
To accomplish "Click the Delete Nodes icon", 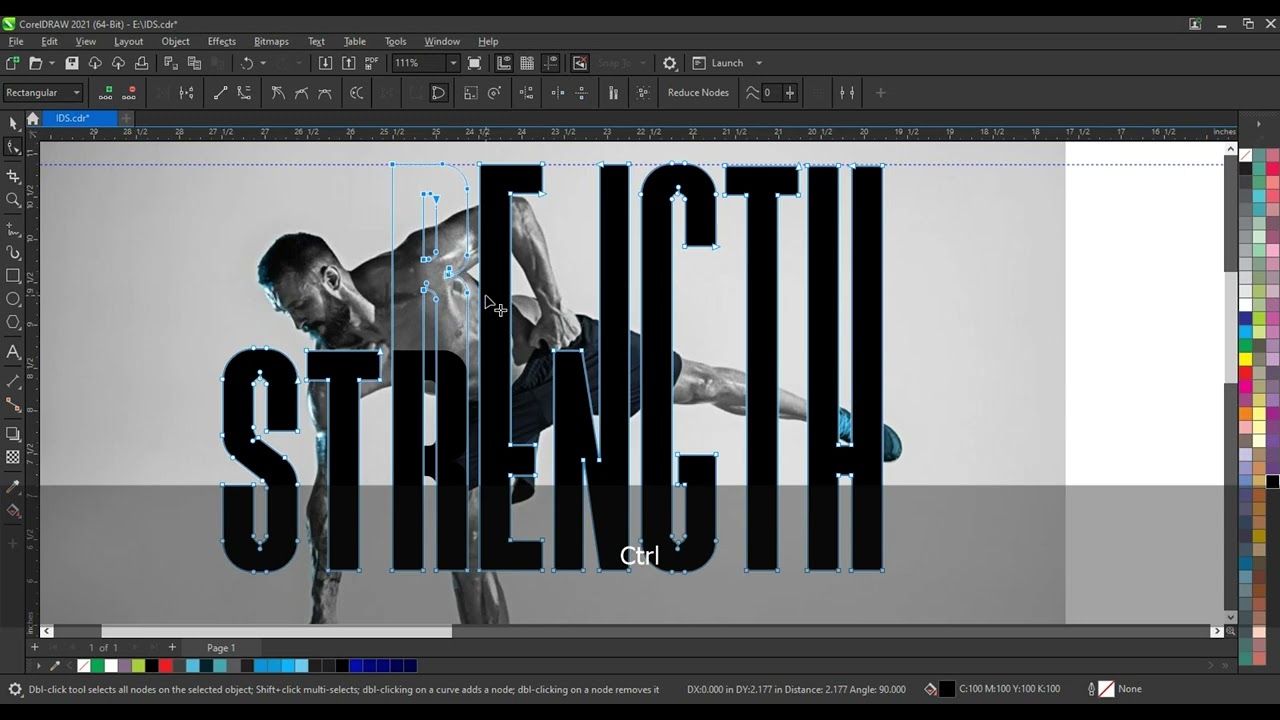I will point(129,93).
